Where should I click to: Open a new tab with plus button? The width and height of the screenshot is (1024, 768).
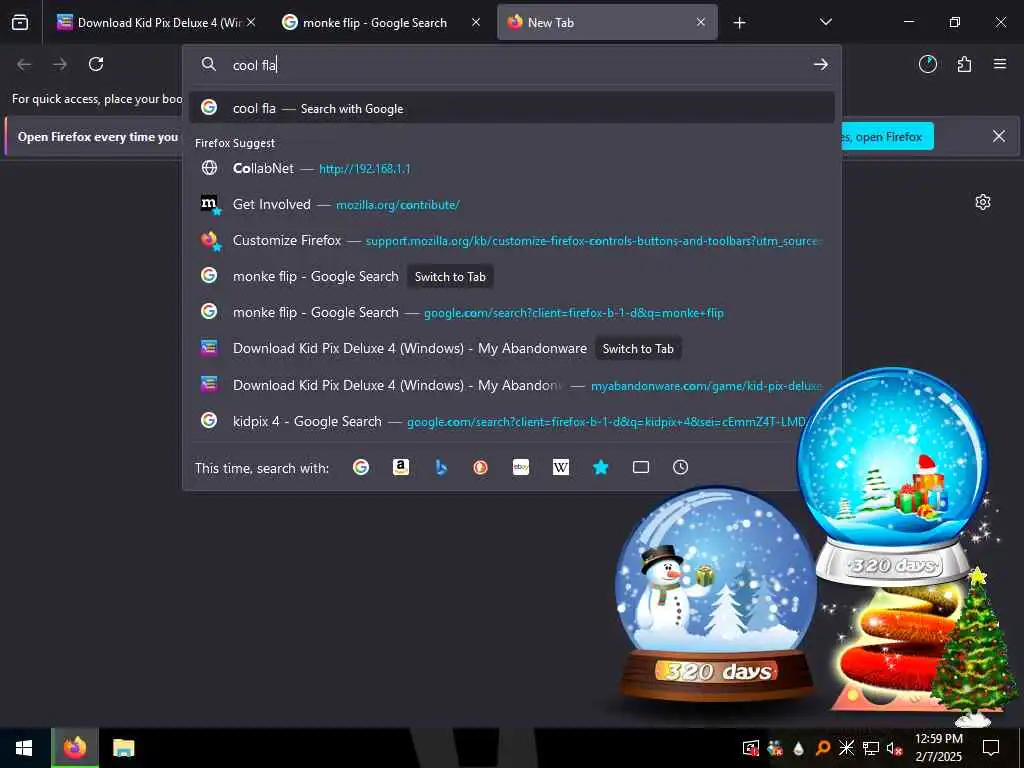(739, 23)
